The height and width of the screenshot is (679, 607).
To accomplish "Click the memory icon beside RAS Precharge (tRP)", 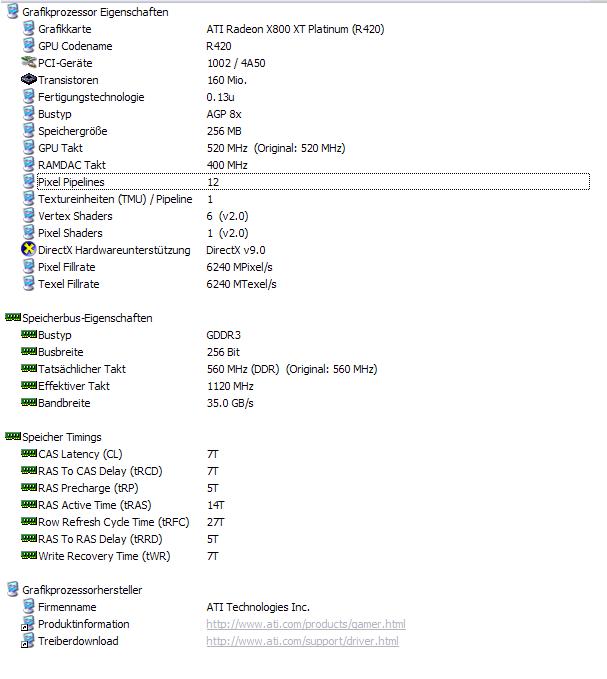I will [29, 487].
